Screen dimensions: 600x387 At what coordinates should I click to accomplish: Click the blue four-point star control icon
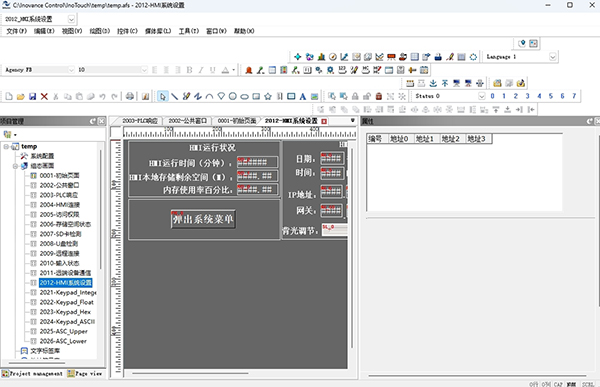[297, 57]
